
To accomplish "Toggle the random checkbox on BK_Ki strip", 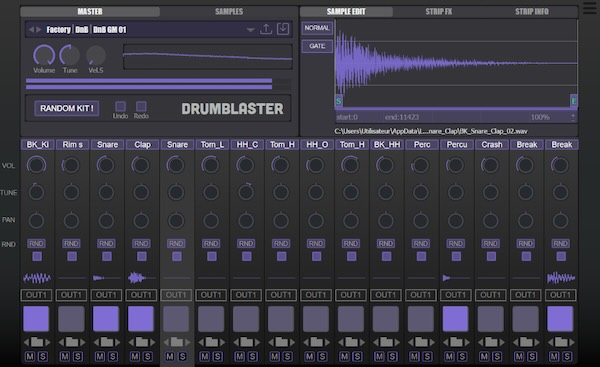I will pos(37,256).
